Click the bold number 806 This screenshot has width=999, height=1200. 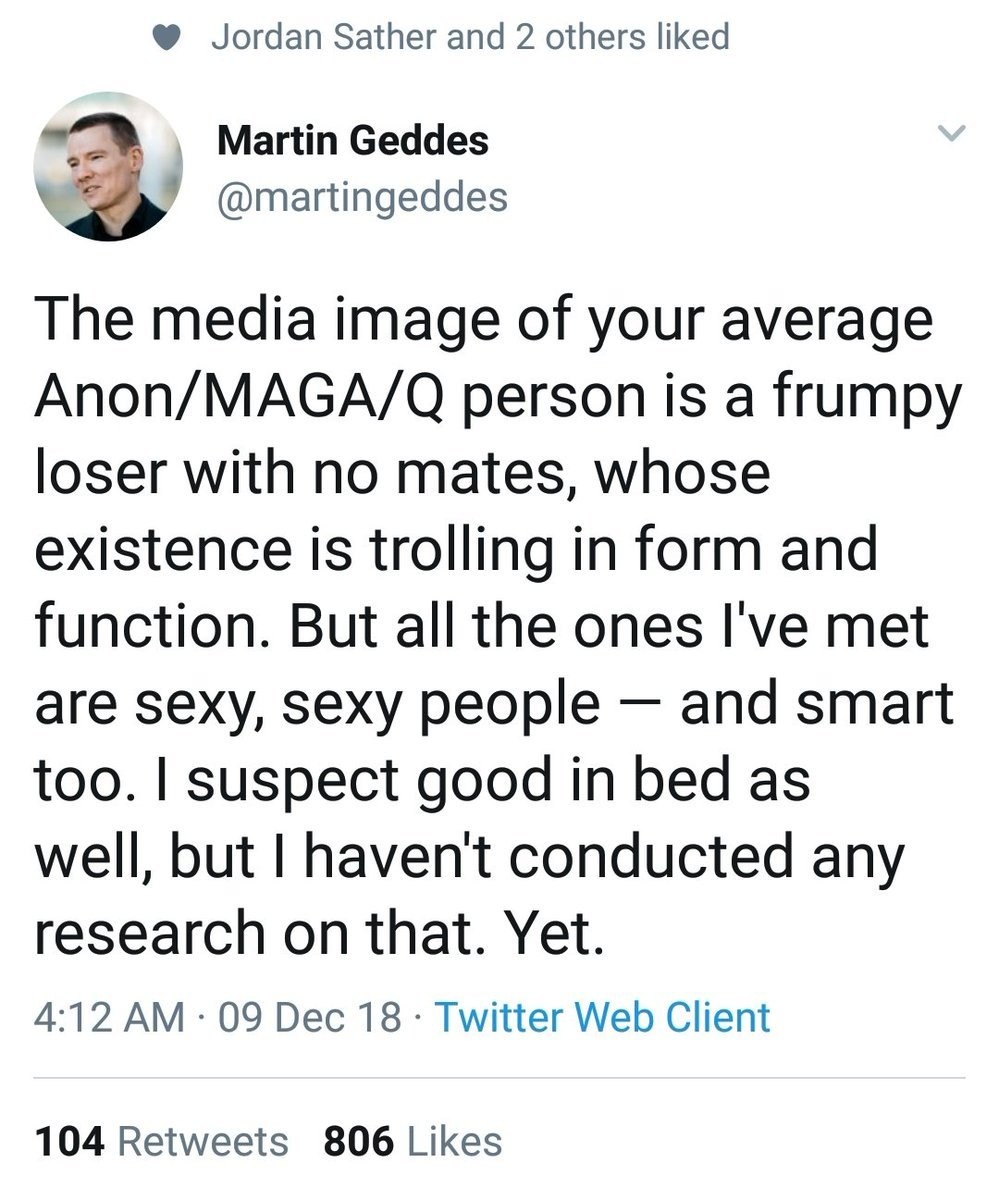pos(358,1141)
